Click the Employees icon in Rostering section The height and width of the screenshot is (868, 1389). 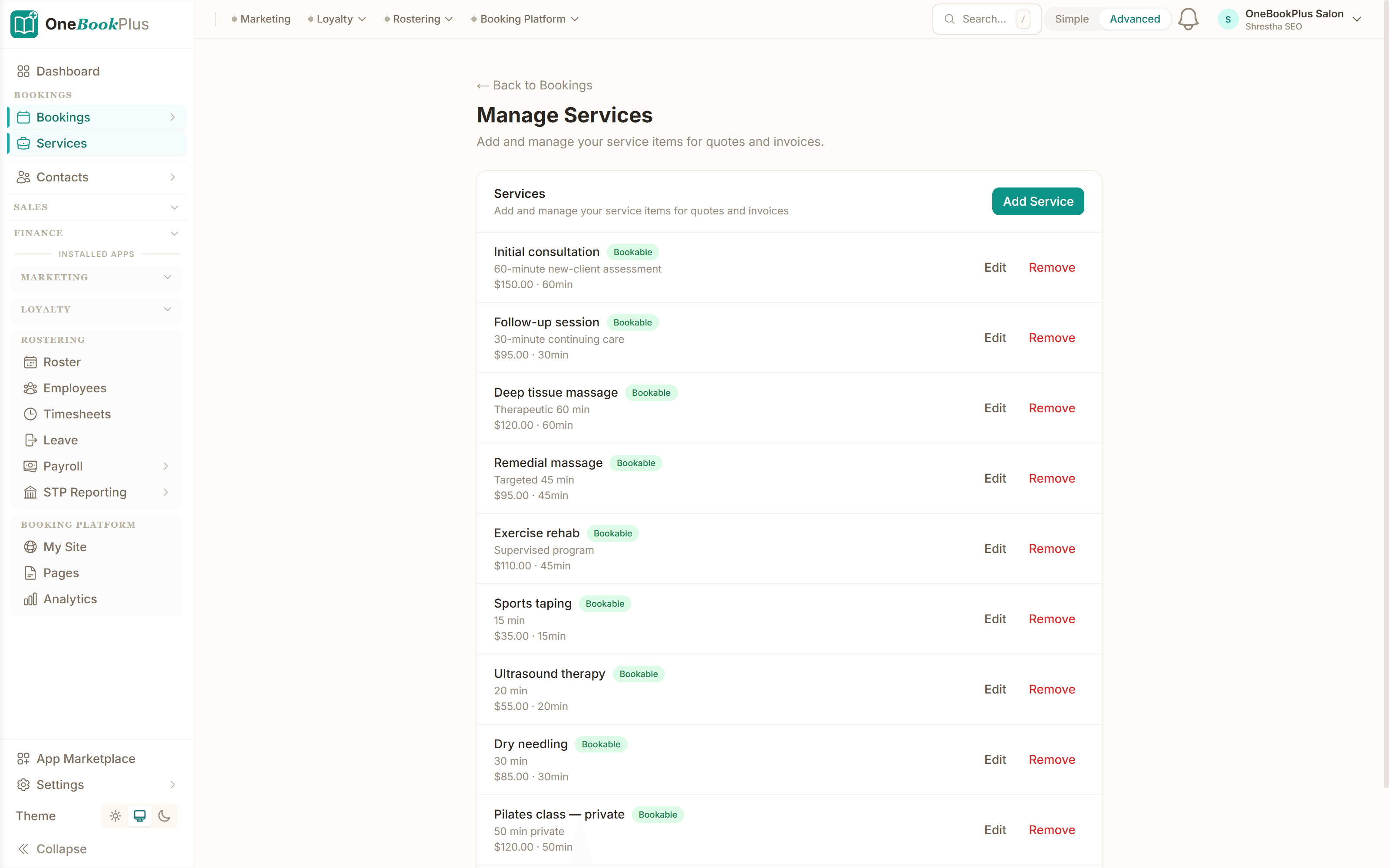30,388
